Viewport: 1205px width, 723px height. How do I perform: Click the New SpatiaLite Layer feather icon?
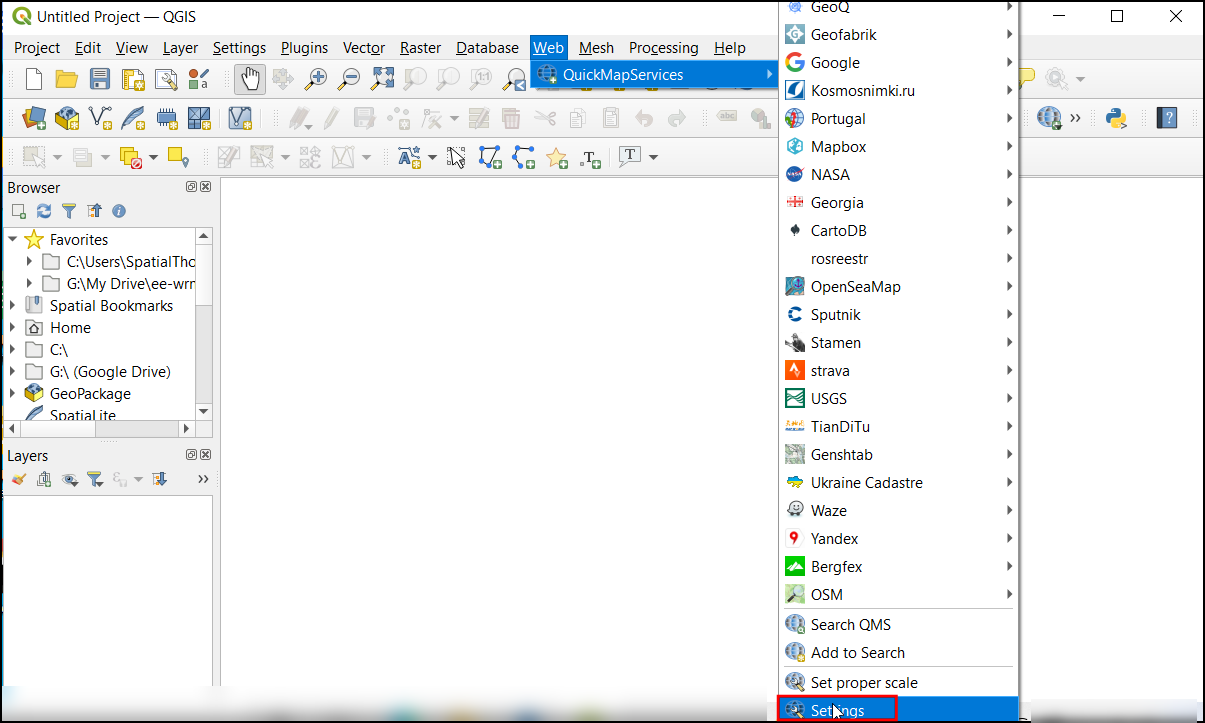(133, 119)
